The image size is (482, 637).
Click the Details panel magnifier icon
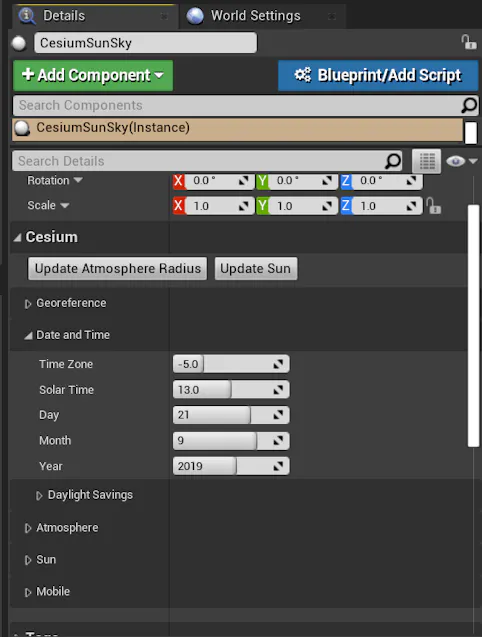[27, 16]
